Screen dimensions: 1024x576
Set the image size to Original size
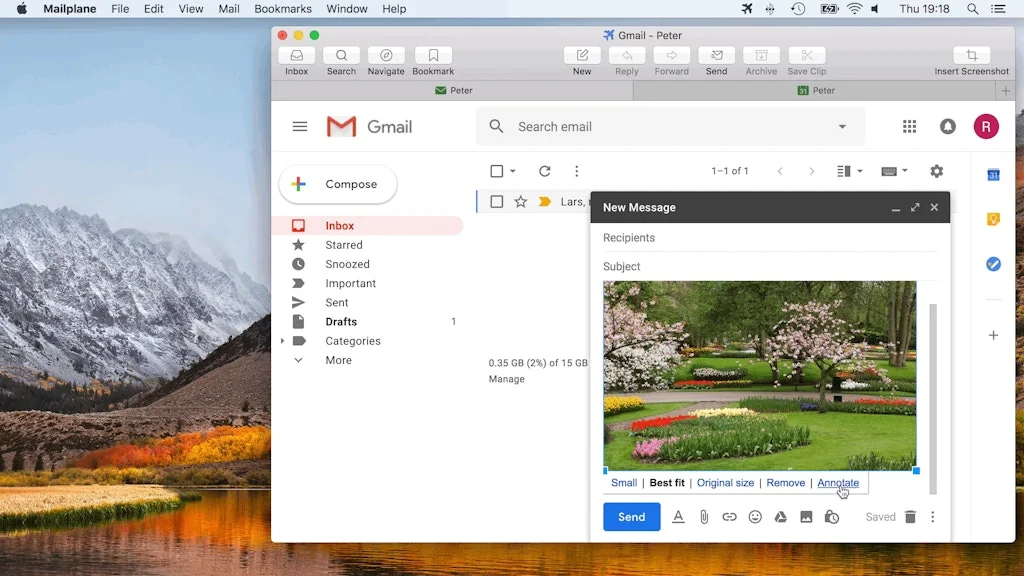point(726,482)
